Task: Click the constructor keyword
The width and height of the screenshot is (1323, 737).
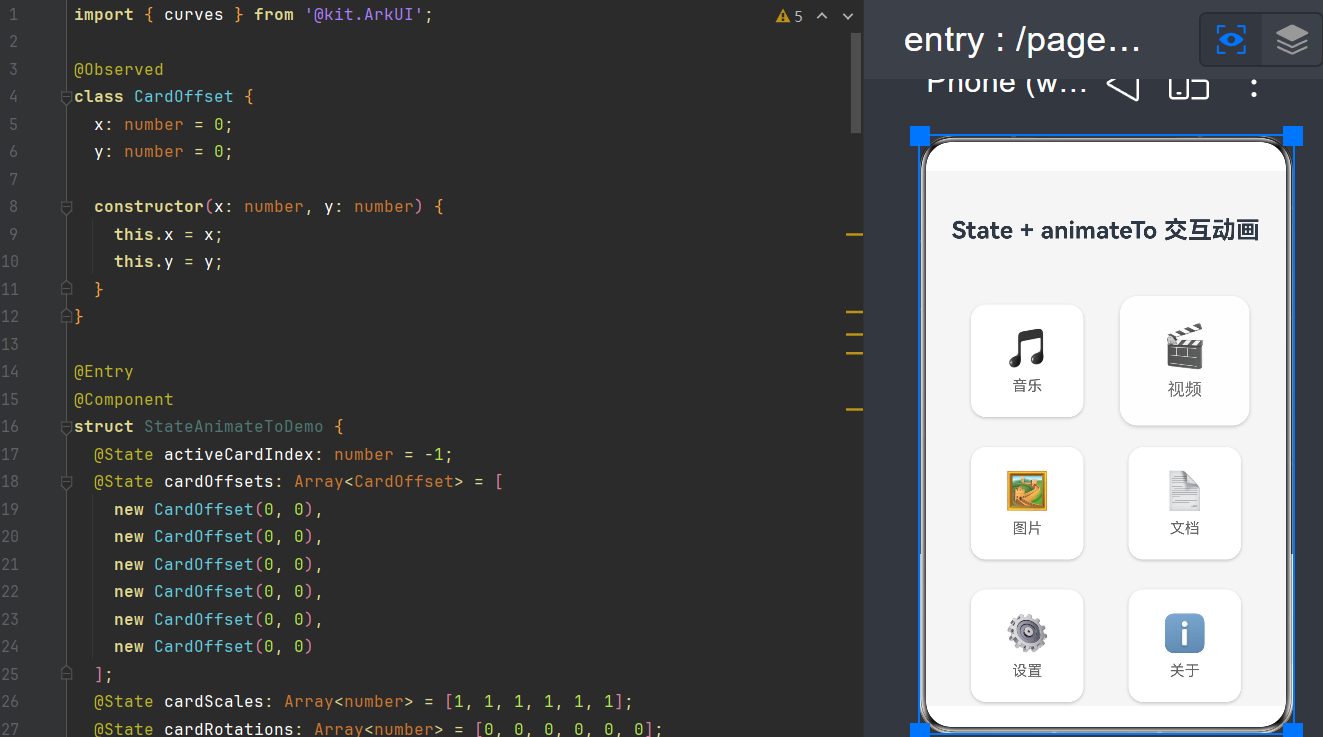Action: point(149,207)
